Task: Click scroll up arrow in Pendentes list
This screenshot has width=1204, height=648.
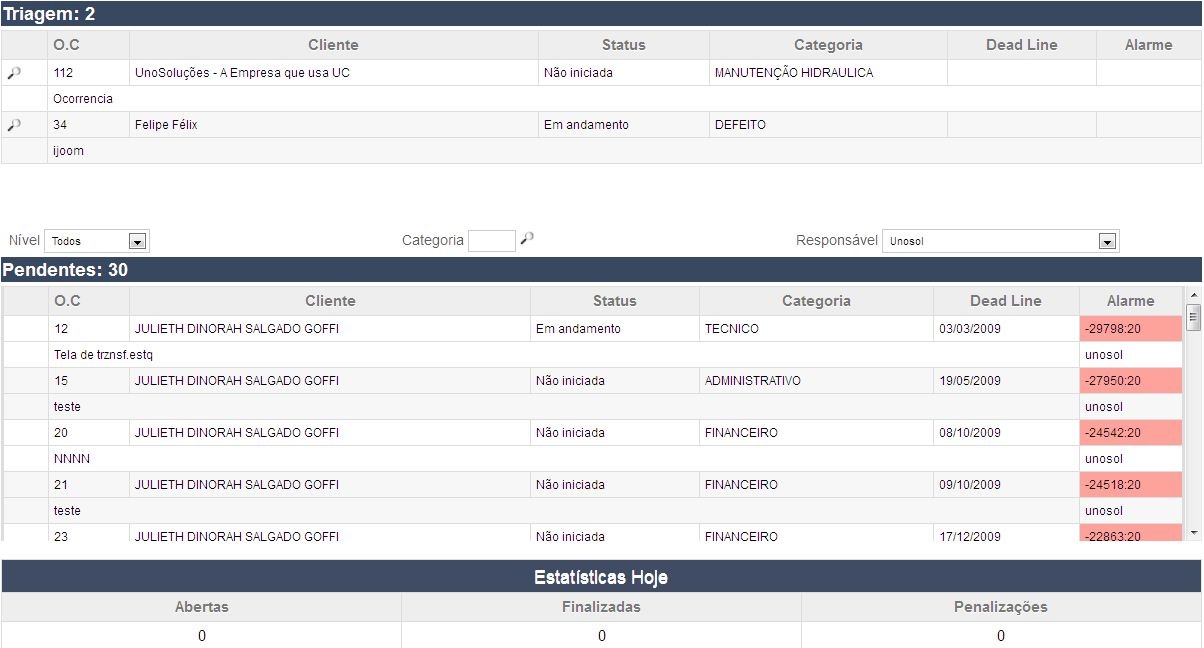Action: click(x=1192, y=295)
